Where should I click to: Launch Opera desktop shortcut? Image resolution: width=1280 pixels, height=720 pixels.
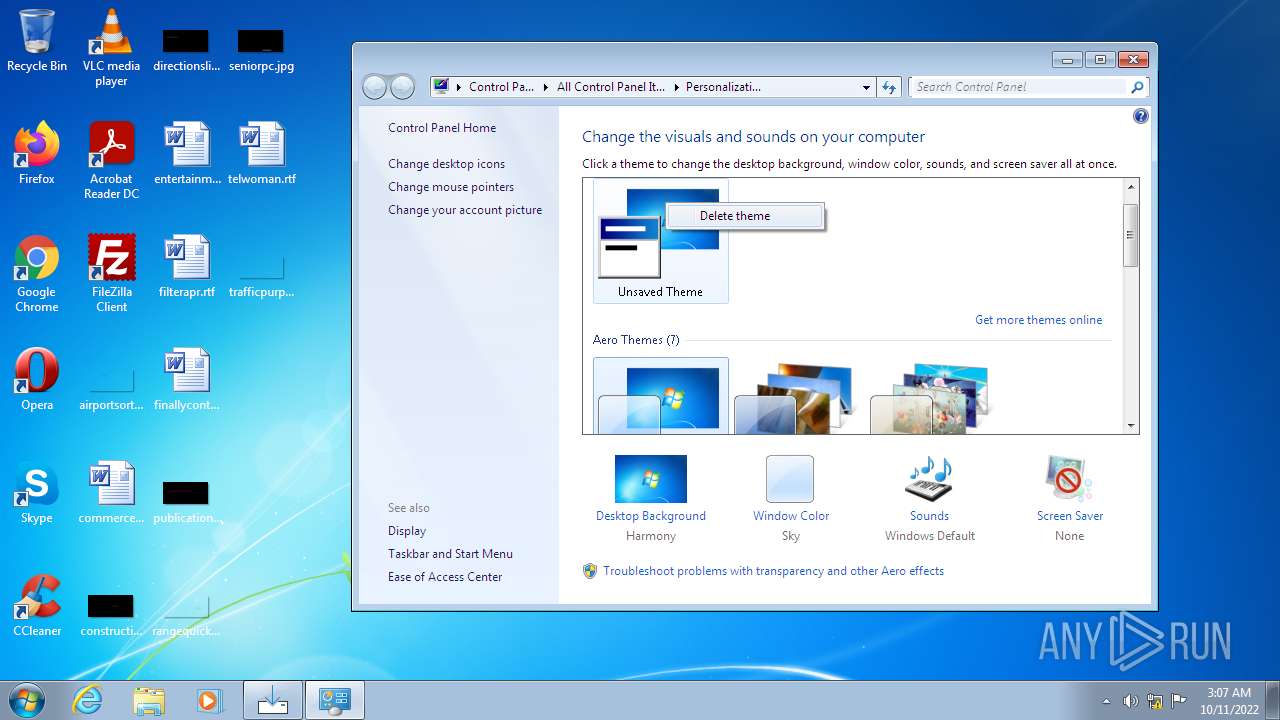pos(37,379)
